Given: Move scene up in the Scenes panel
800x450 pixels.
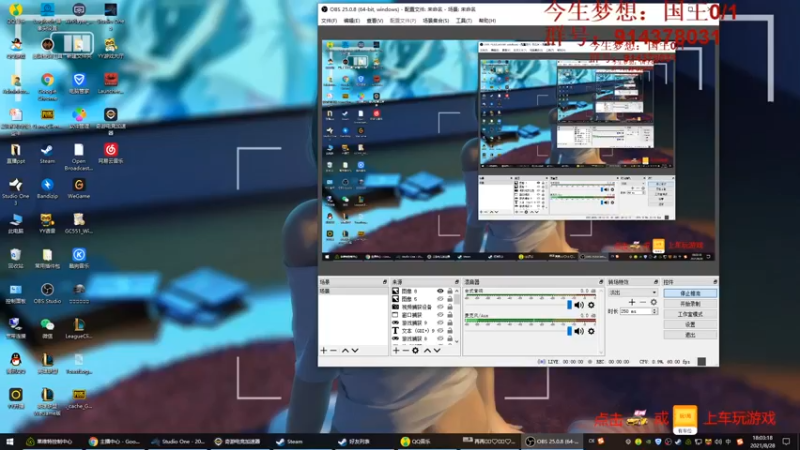Looking at the screenshot, I should tap(345, 351).
